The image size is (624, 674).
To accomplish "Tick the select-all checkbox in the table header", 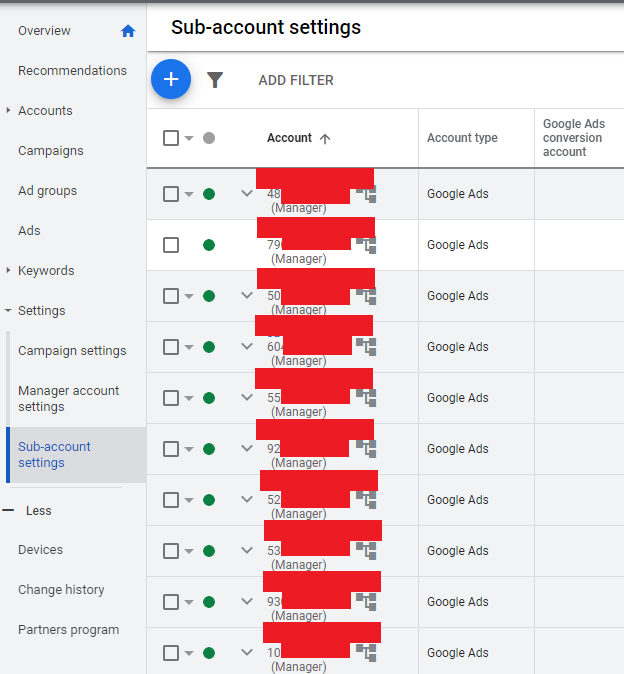I will click(171, 138).
